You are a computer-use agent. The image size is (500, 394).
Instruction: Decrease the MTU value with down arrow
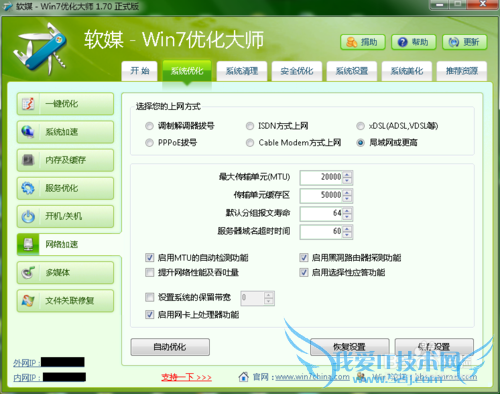pos(347,181)
